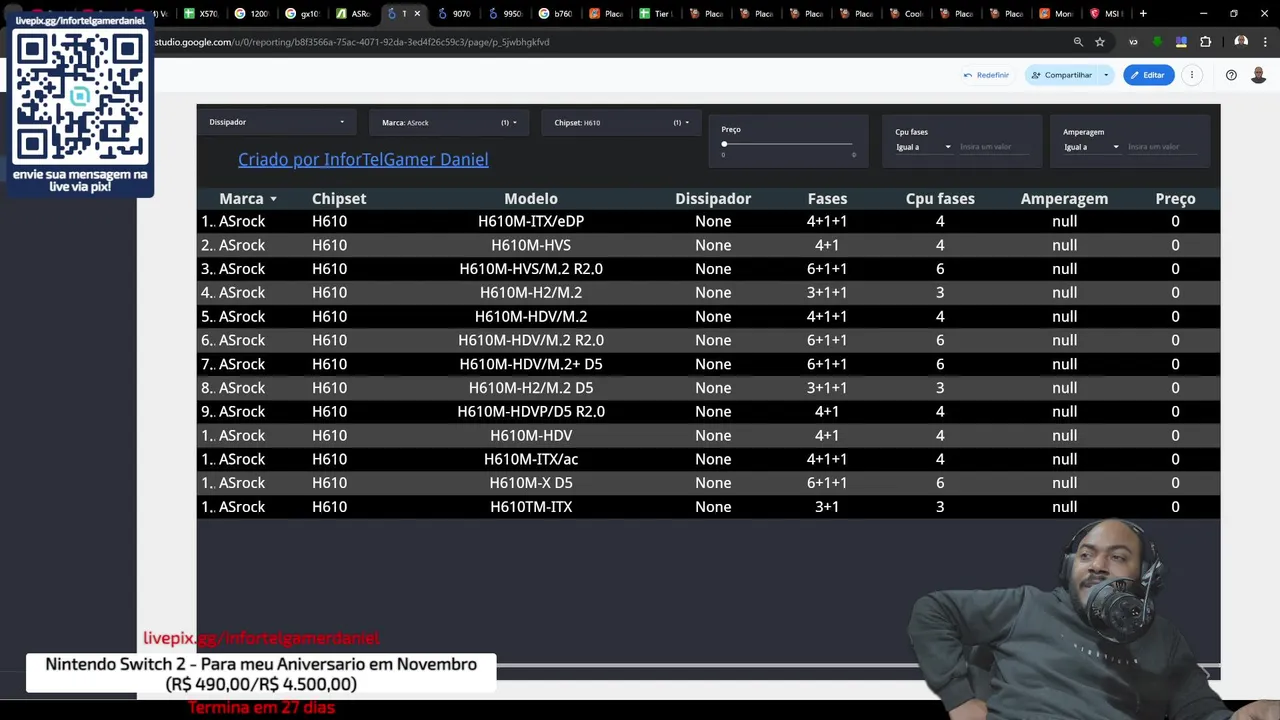This screenshot has height=720, width=1280.
Task: Sort by the Preço column header
Action: pos(1175,199)
